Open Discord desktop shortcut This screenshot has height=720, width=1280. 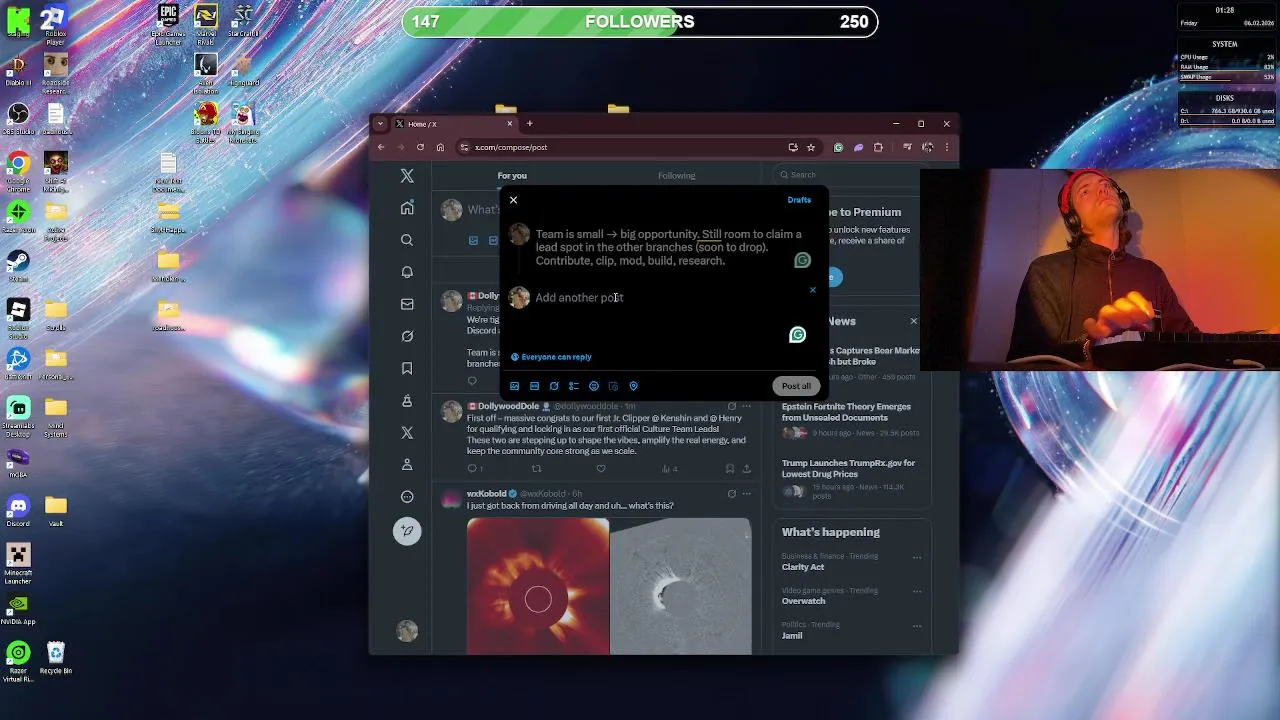[18, 511]
